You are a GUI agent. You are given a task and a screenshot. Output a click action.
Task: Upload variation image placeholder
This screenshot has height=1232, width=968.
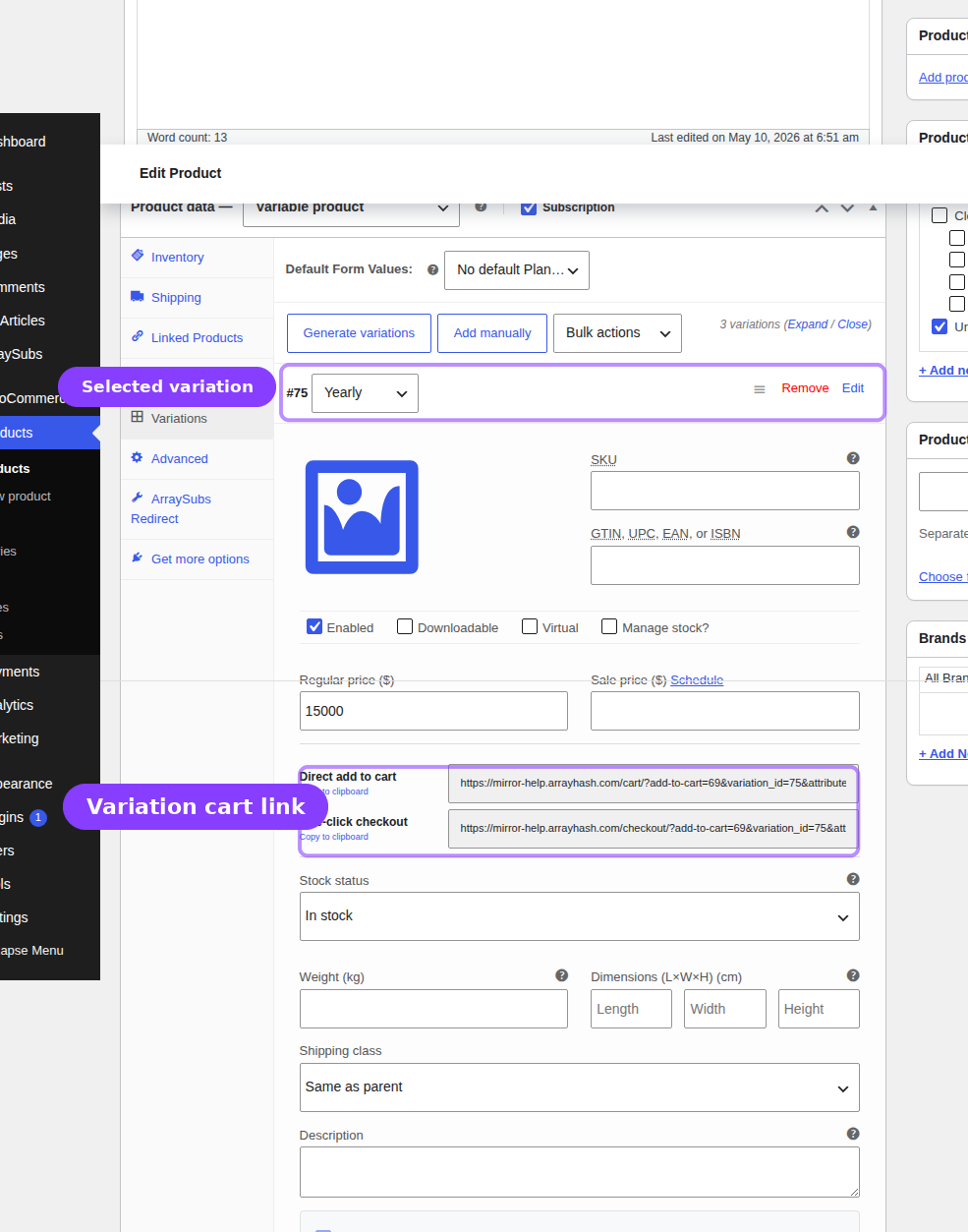(x=362, y=517)
